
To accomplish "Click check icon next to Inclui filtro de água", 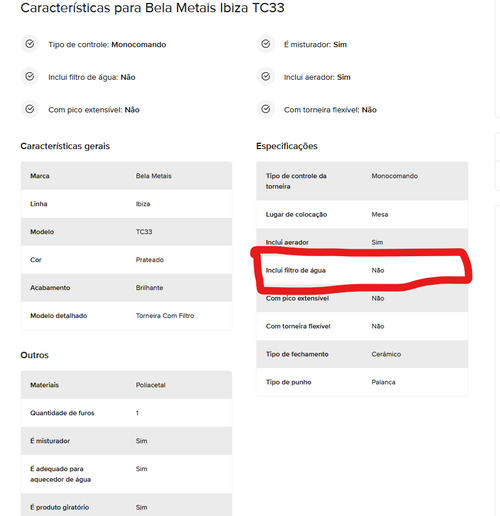I will pyautogui.click(x=30, y=77).
